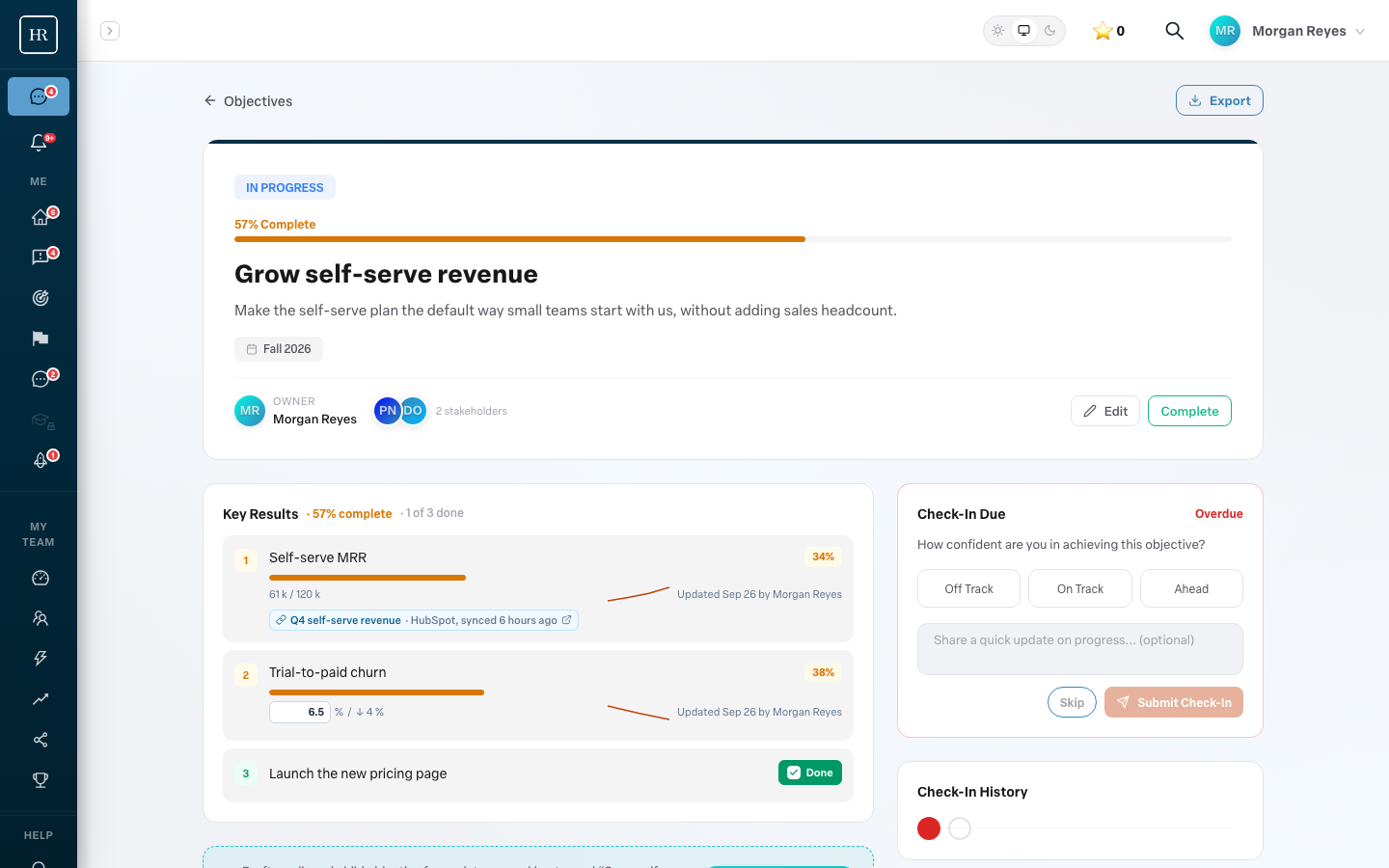Open the trending chart icon in sidebar
Viewport: 1389px width, 868px height.
pos(39,699)
